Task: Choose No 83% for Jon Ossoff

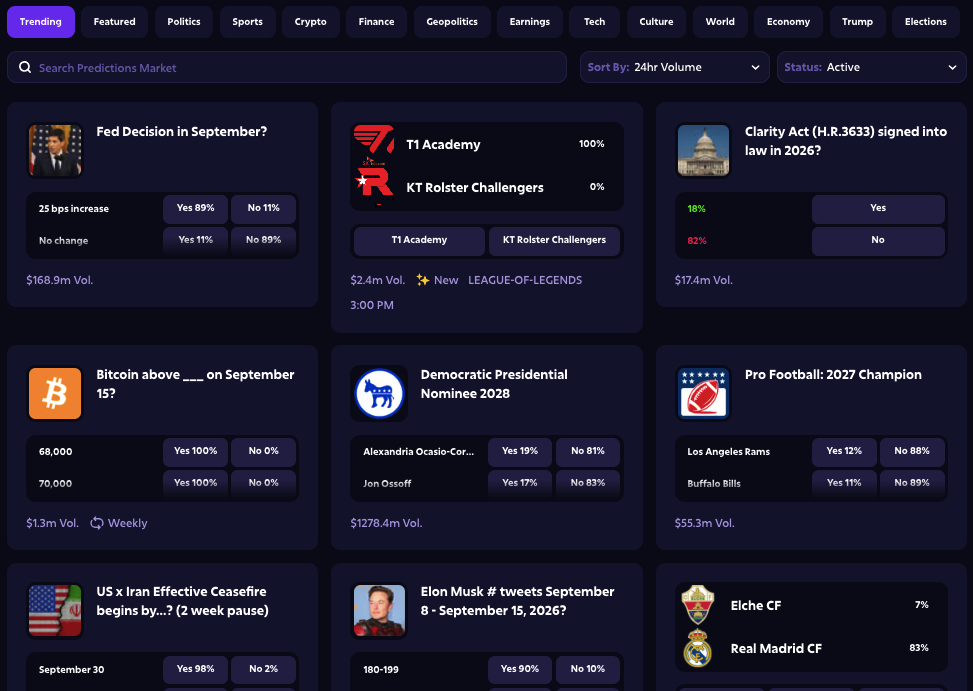Action: pos(588,483)
